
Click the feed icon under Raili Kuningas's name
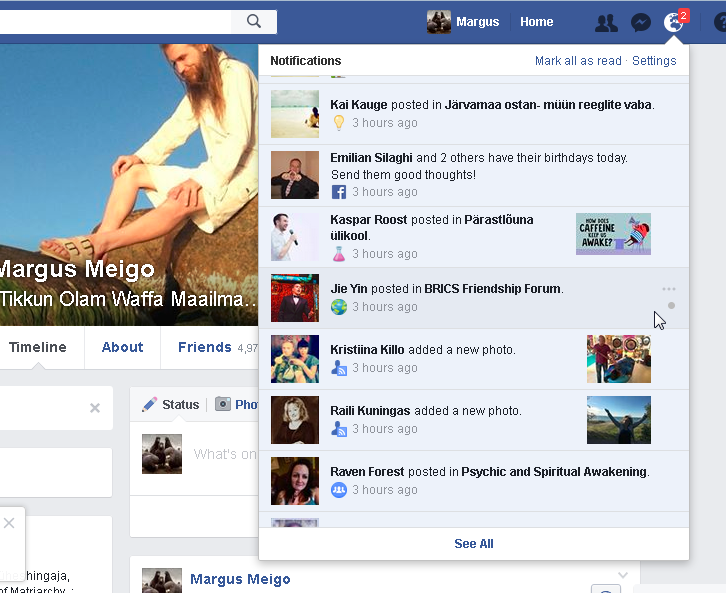[339, 429]
